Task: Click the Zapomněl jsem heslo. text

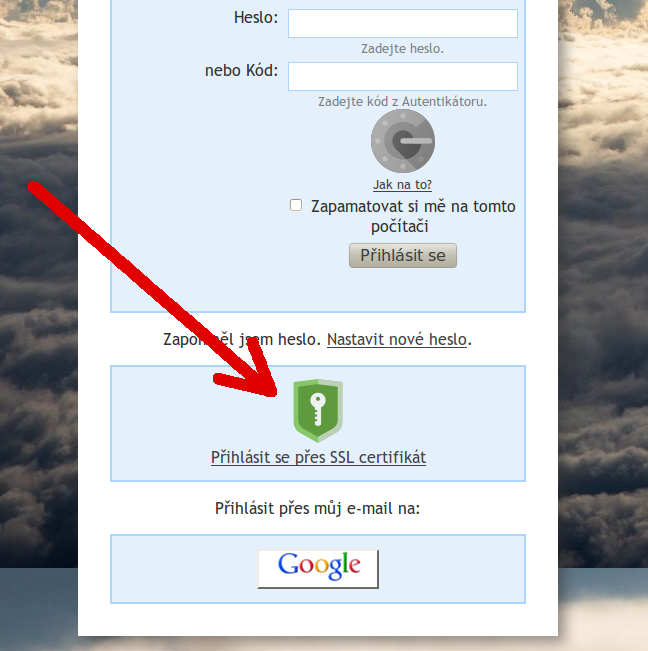Action: [242, 340]
